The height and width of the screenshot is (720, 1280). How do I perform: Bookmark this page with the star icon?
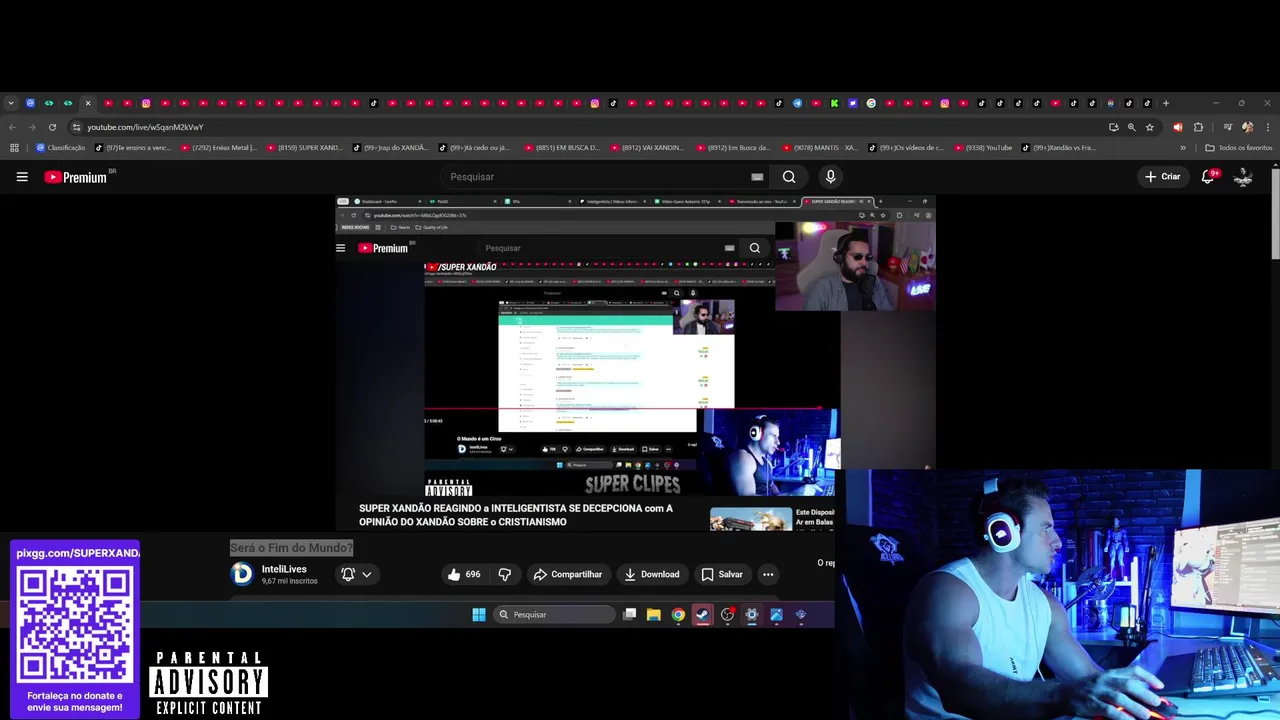pyautogui.click(x=1150, y=127)
